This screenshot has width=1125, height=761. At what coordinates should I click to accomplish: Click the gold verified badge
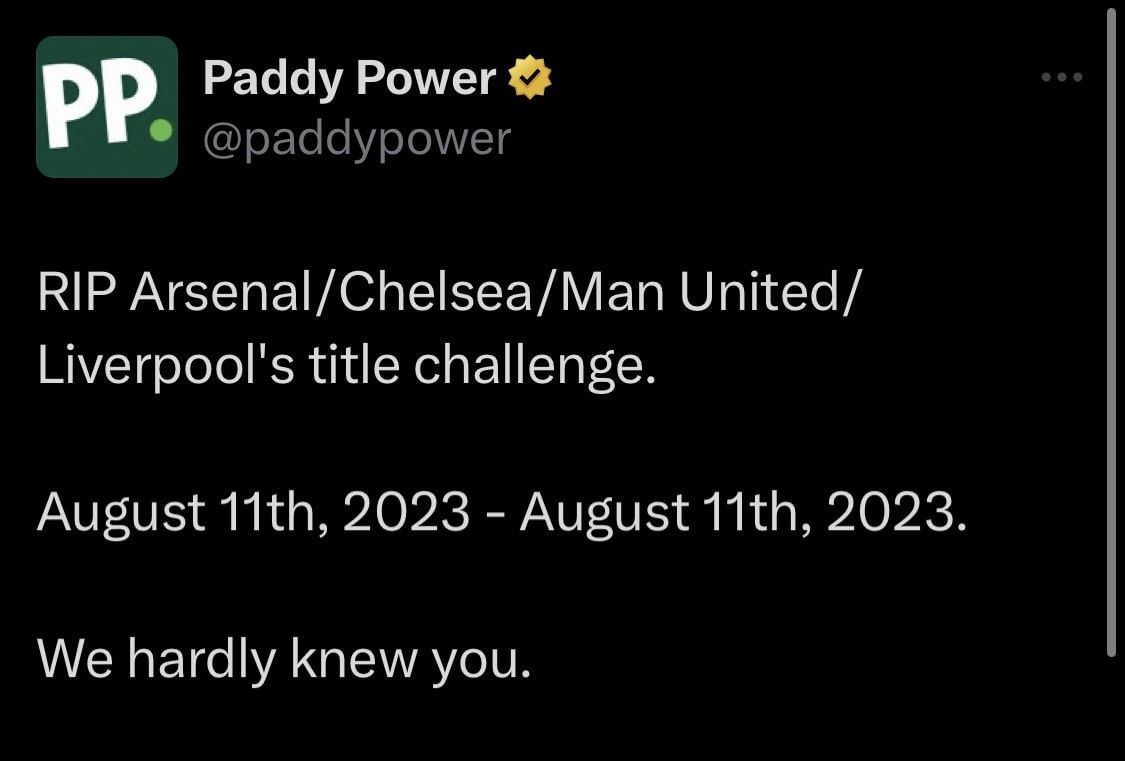[x=531, y=78]
